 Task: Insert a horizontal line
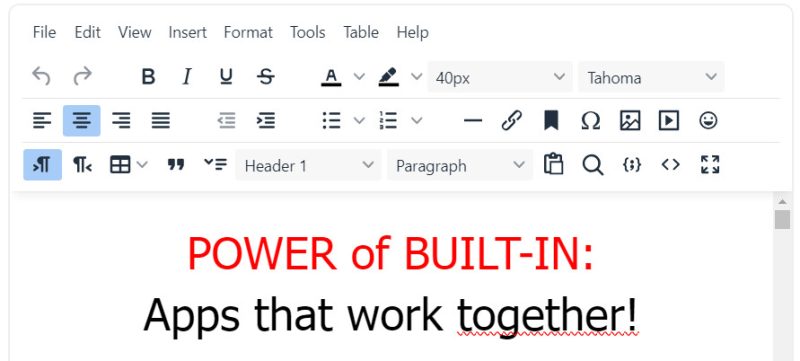point(472,120)
